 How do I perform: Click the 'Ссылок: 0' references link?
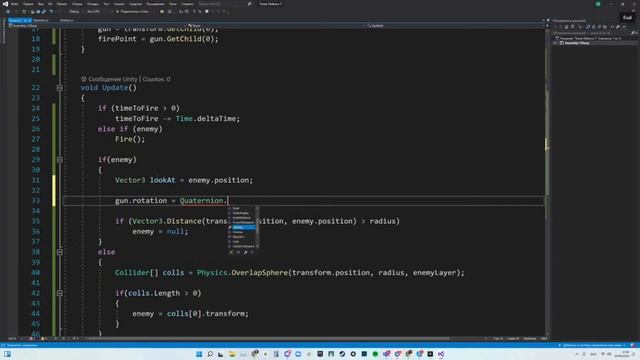coord(156,79)
